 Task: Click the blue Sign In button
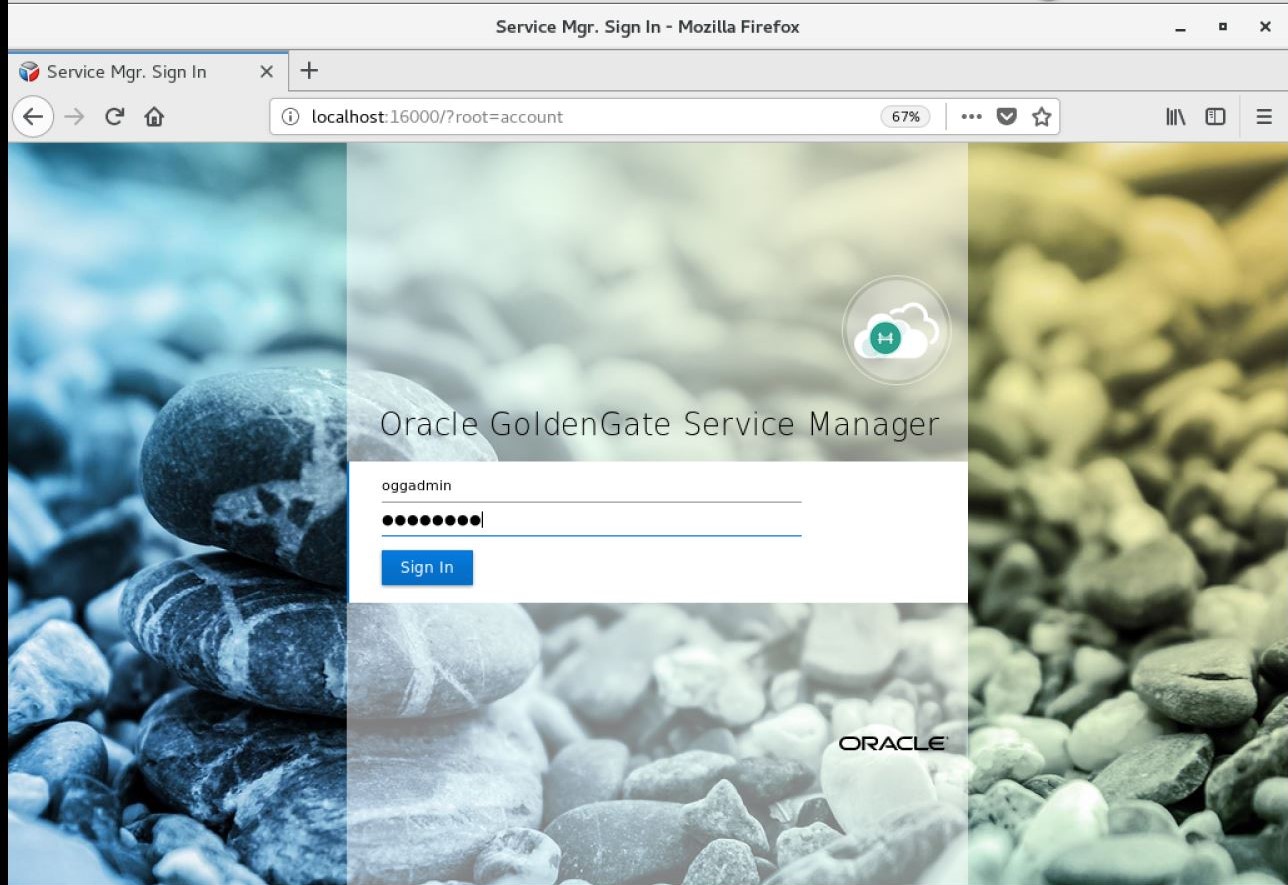coord(427,568)
